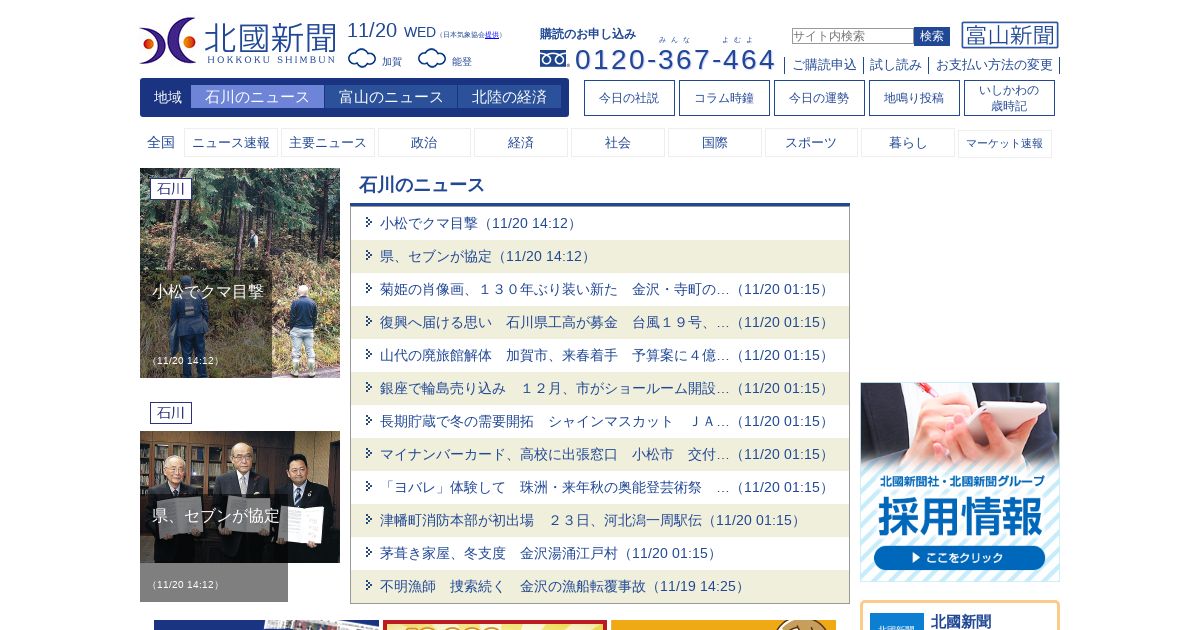Click the 0120-367-464 phone number
Viewport: 1200px width, 630px height.
click(x=675, y=60)
